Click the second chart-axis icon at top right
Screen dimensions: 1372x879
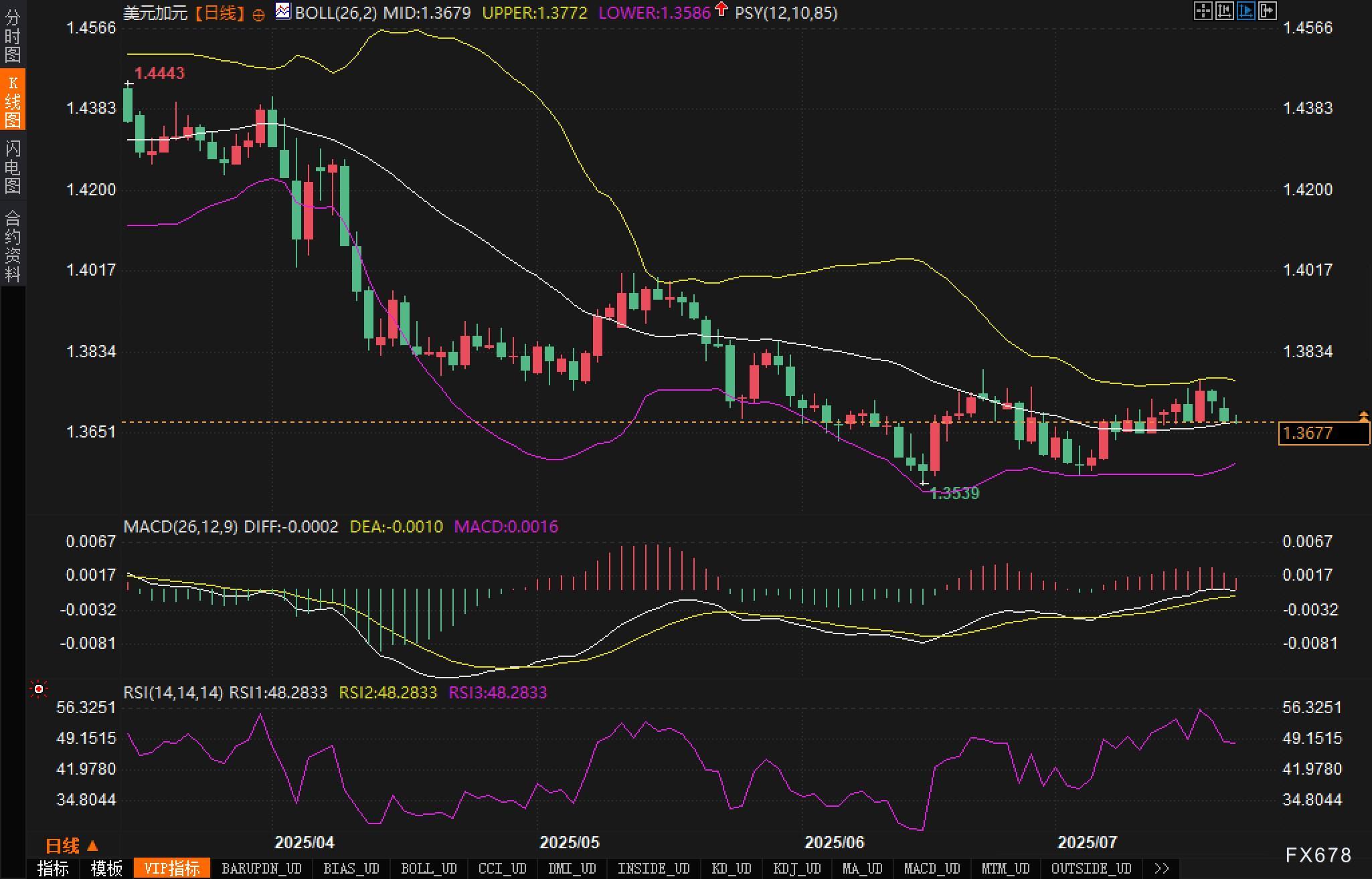[1224, 11]
